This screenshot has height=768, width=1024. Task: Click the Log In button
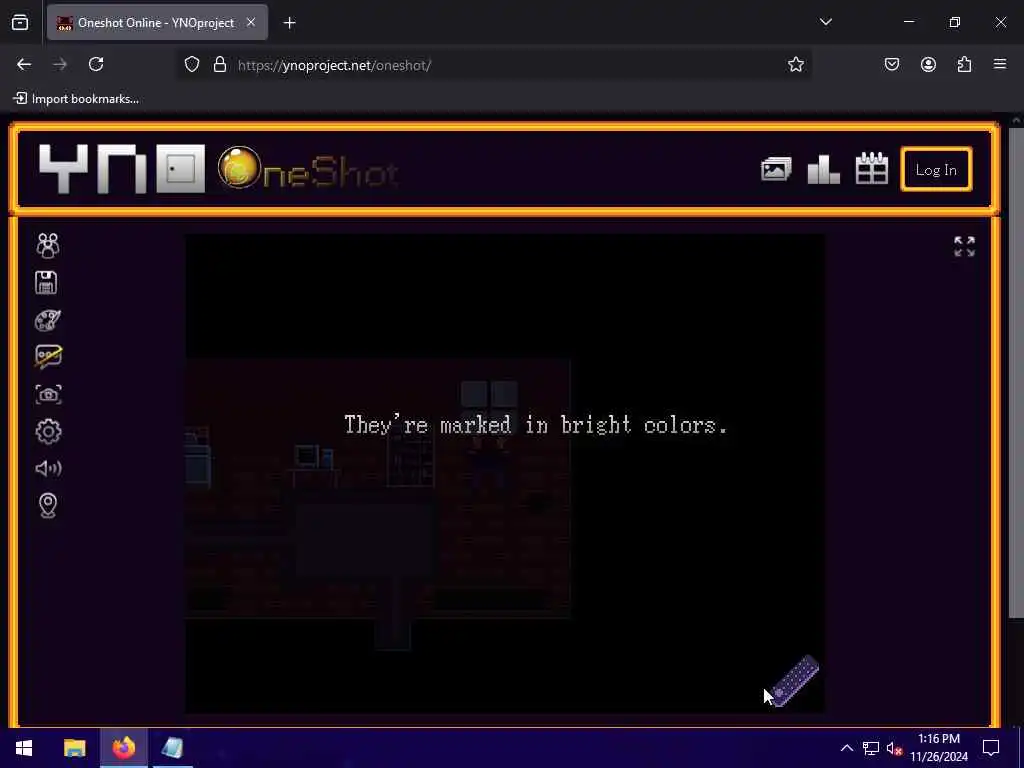(x=936, y=170)
